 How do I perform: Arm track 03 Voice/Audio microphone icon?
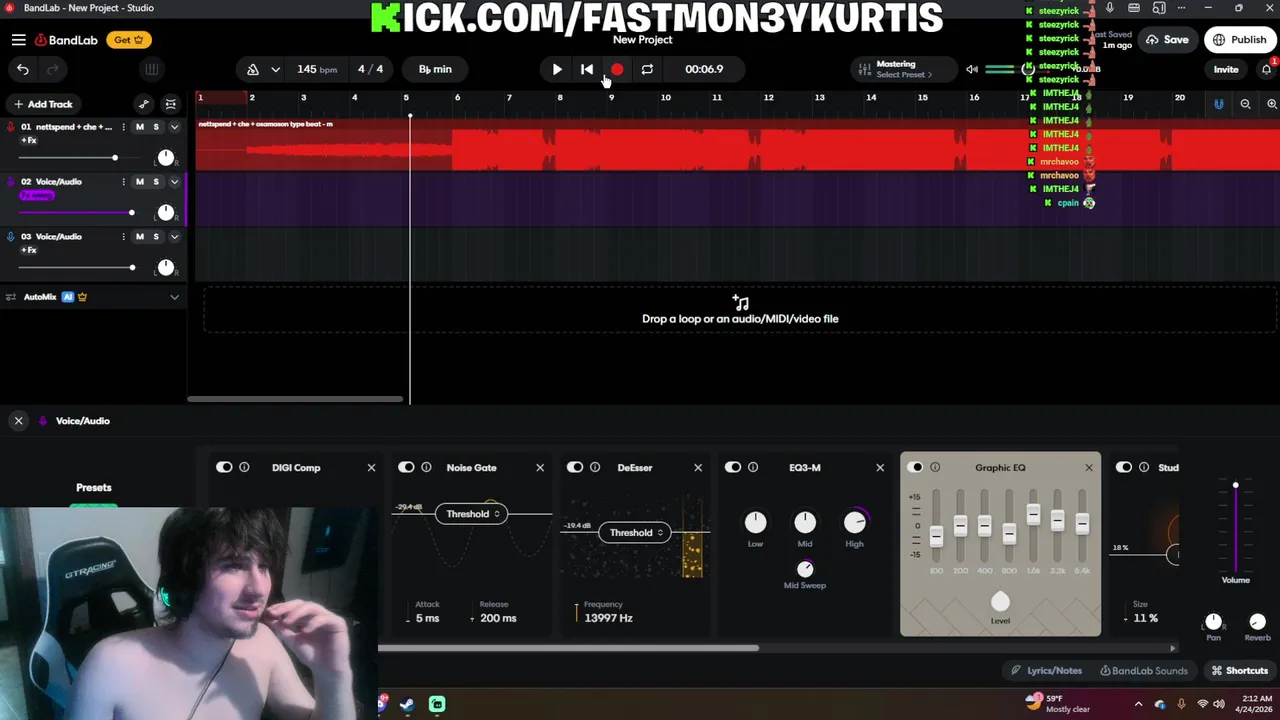pyautogui.click(x=11, y=237)
